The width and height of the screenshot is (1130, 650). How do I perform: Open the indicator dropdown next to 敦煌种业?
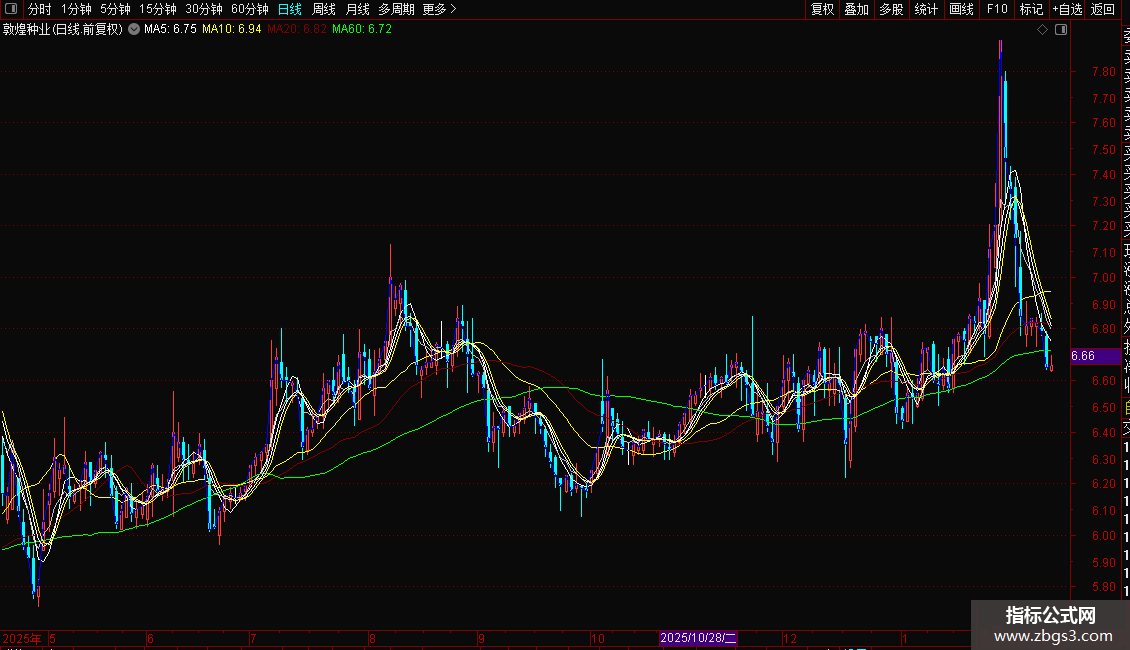pyautogui.click(x=134, y=29)
